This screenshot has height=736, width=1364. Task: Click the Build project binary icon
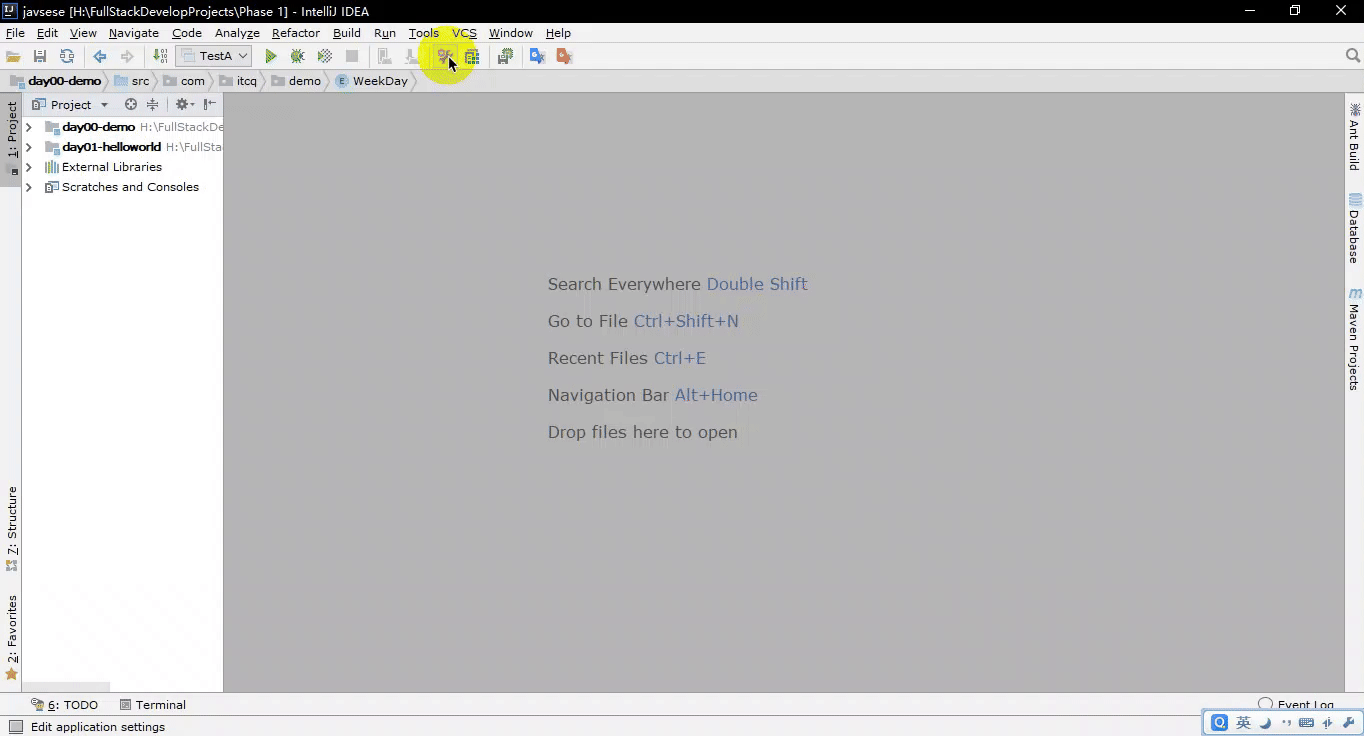(160, 57)
